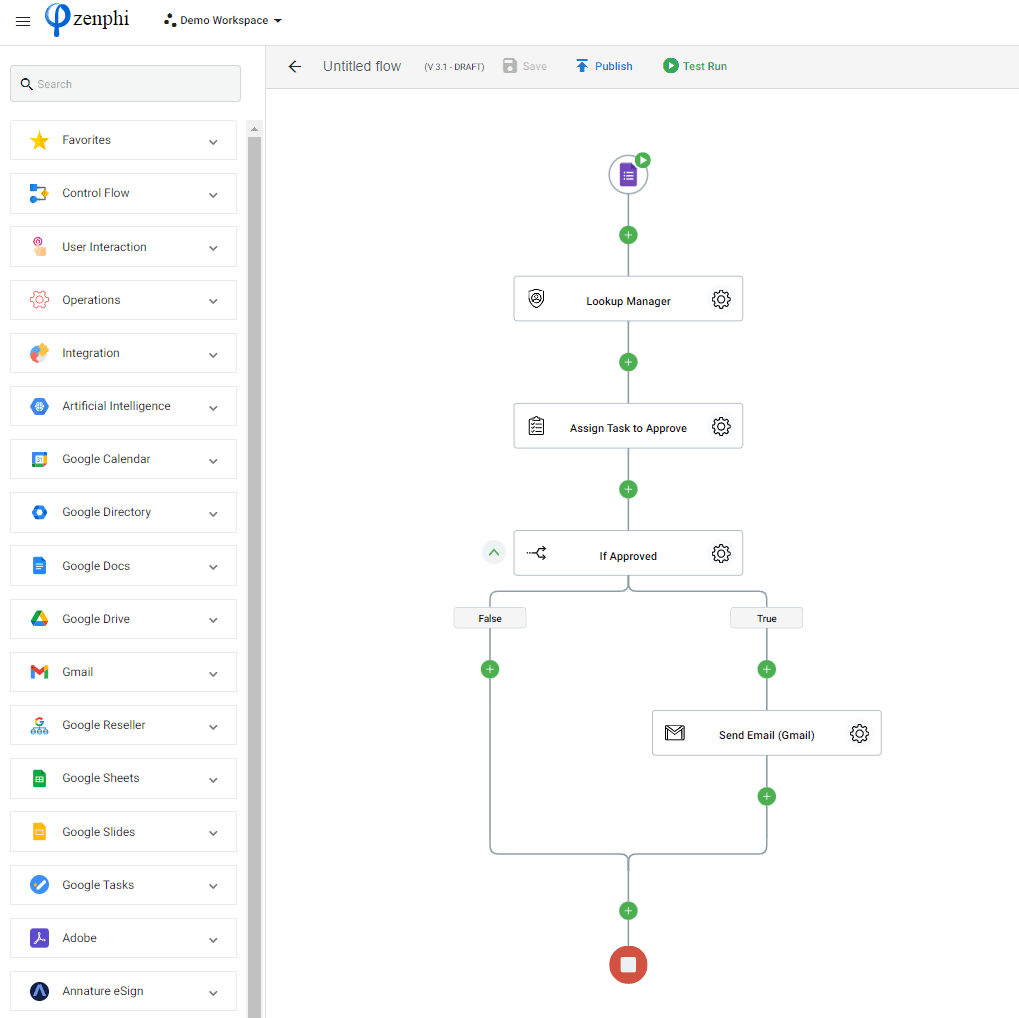This screenshot has height=1018, width=1019.
Task: Open Assign Task to Approve settings gear
Action: pyautogui.click(x=721, y=426)
